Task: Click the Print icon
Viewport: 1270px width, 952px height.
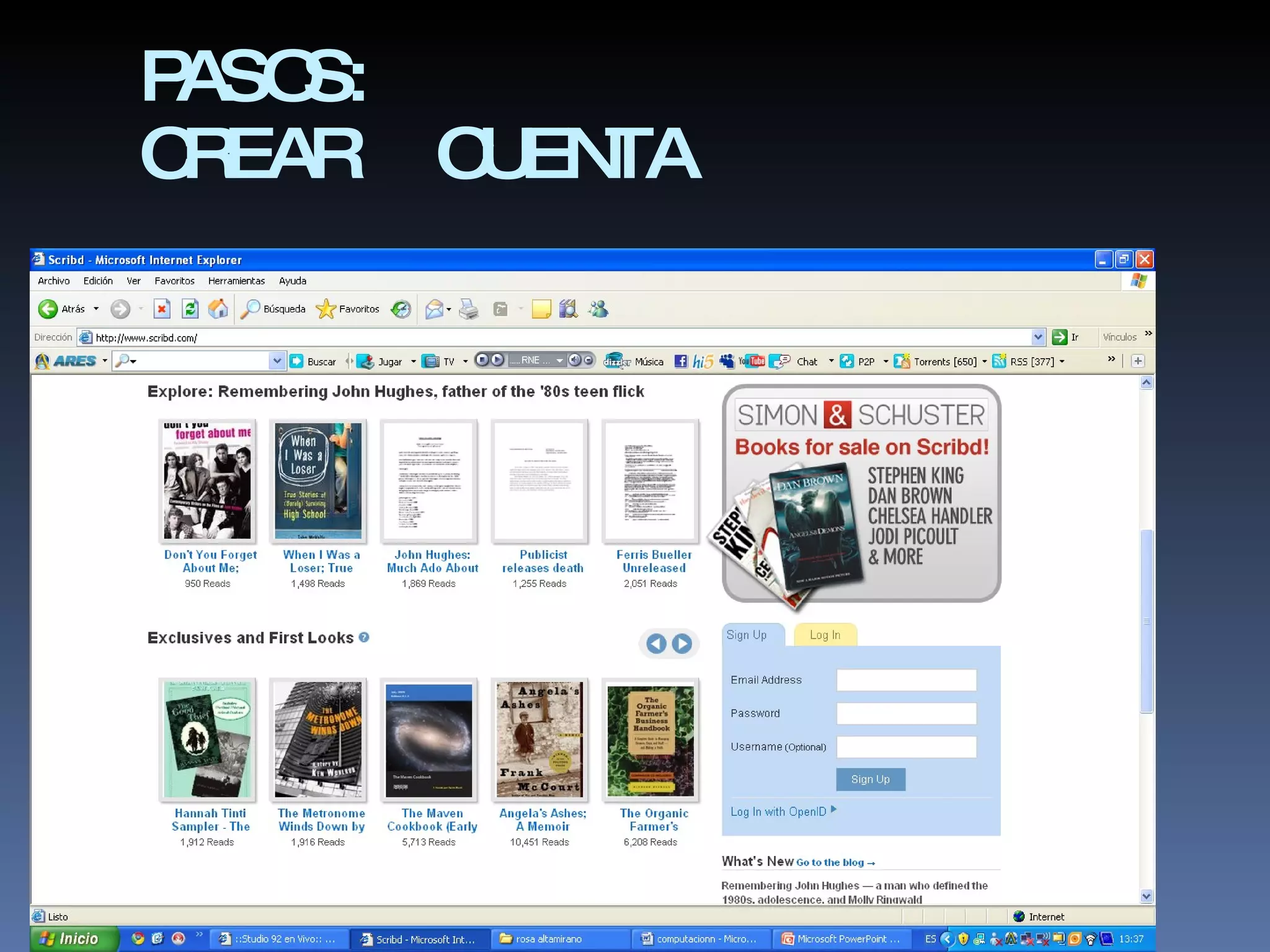Action: 469,309
